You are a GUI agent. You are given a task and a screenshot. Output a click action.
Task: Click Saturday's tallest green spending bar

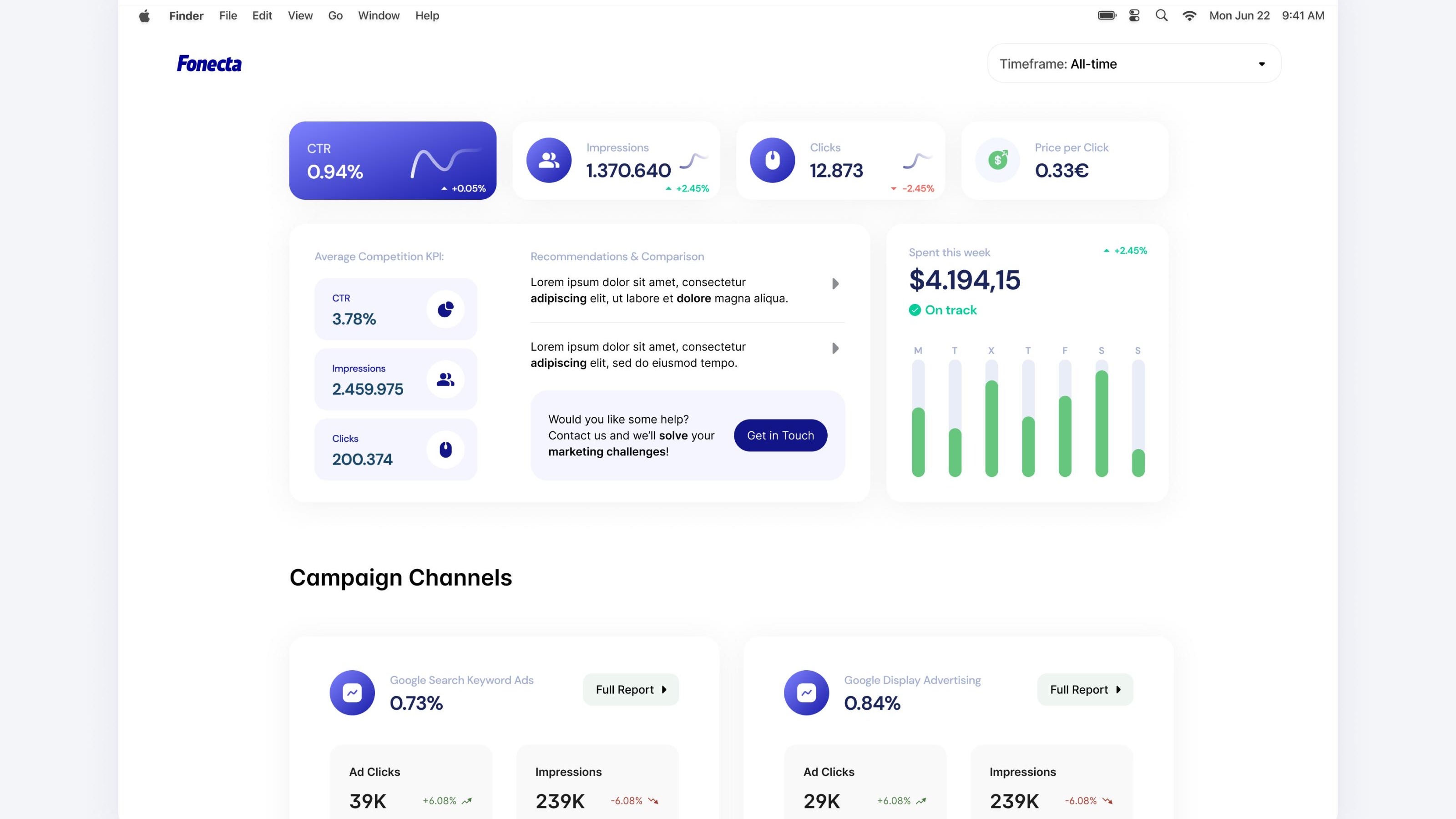(1101, 424)
